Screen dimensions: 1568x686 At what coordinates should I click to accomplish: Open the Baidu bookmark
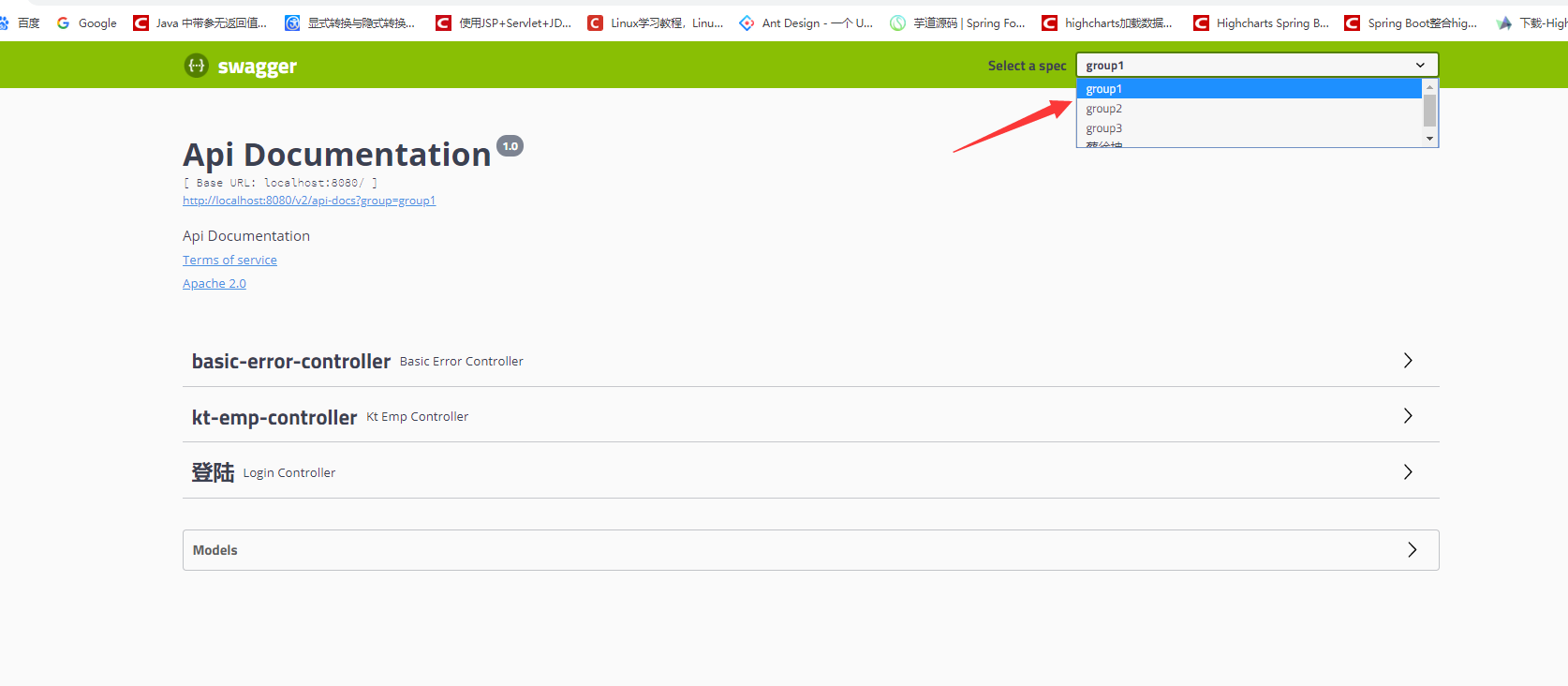[19, 22]
